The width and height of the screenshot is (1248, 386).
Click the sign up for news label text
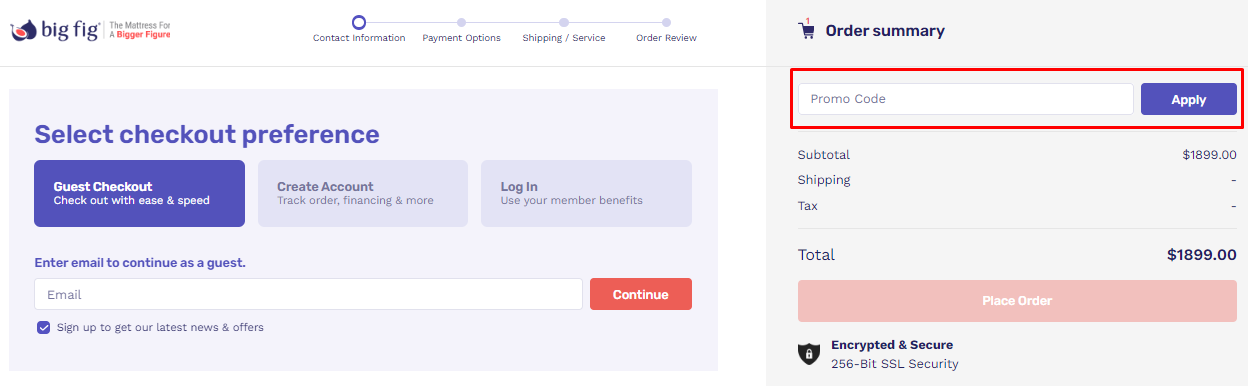click(160, 327)
